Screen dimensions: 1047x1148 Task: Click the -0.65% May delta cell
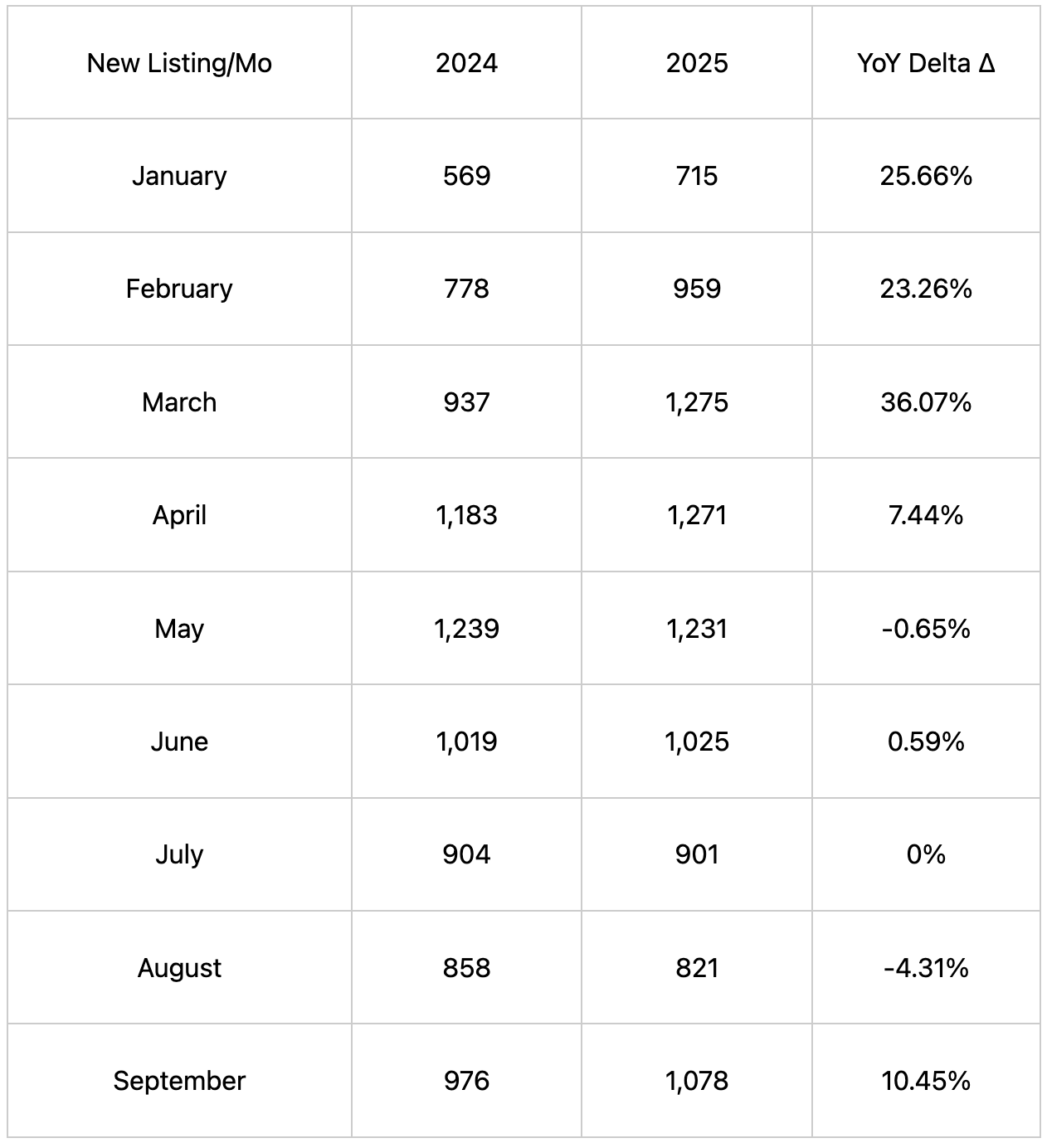click(x=926, y=629)
